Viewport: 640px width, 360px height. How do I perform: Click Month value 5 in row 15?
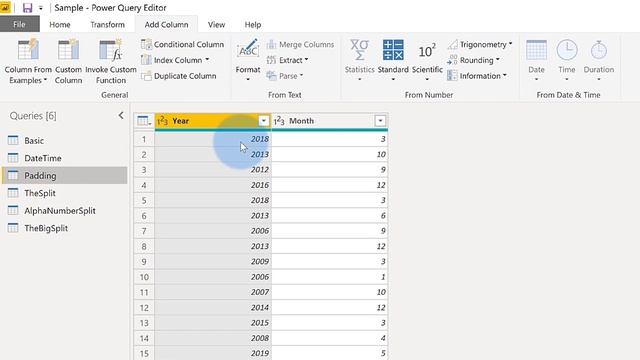click(329, 353)
